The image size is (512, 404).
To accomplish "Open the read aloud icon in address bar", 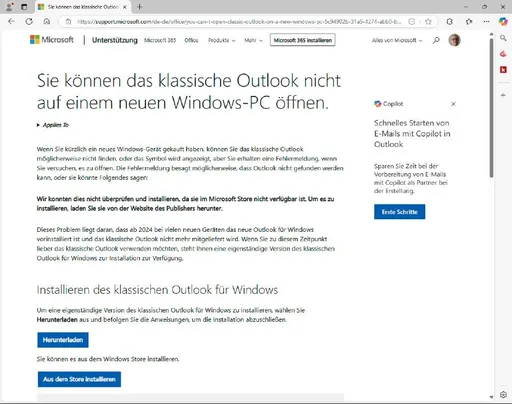I will tap(412, 22).
